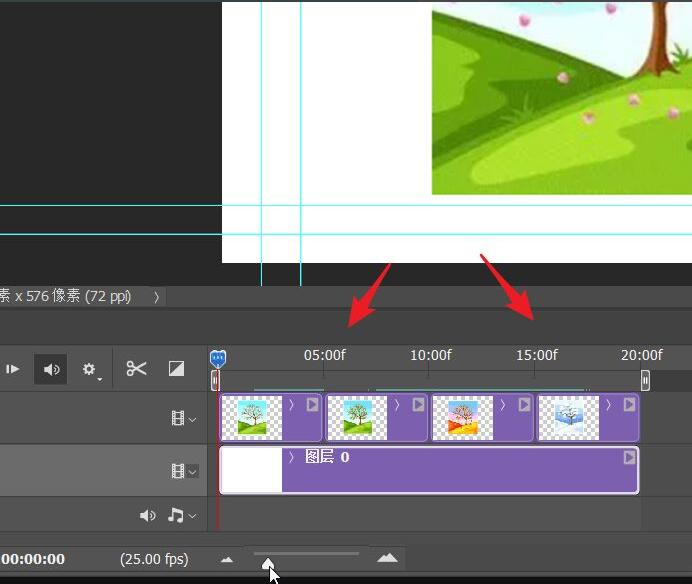The width and height of the screenshot is (692, 584).
Task: Open motion panel of first clip
Action: pyautogui.click(x=312, y=404)
